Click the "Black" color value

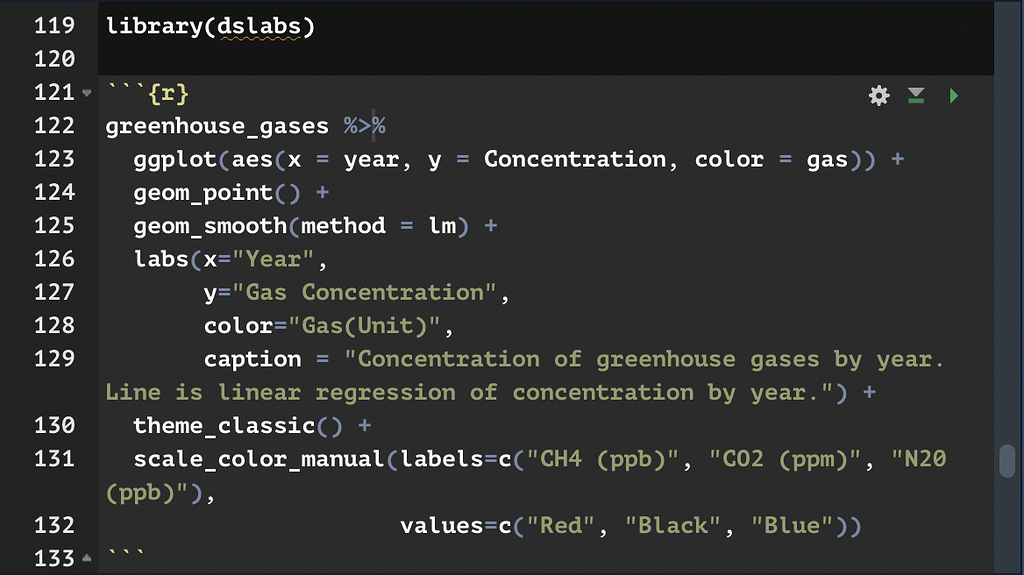(673, 526)
